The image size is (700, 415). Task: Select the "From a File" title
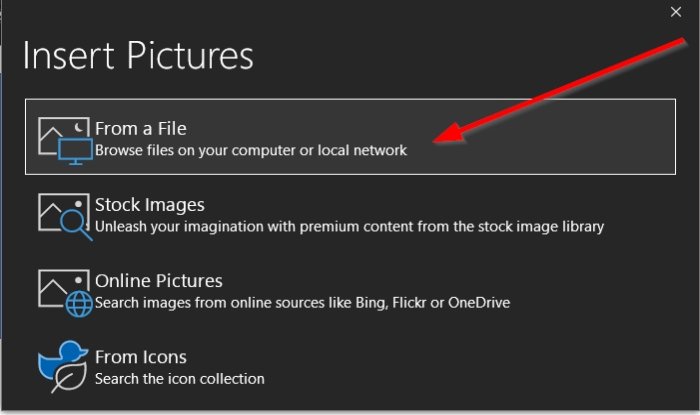click(141, 129)
